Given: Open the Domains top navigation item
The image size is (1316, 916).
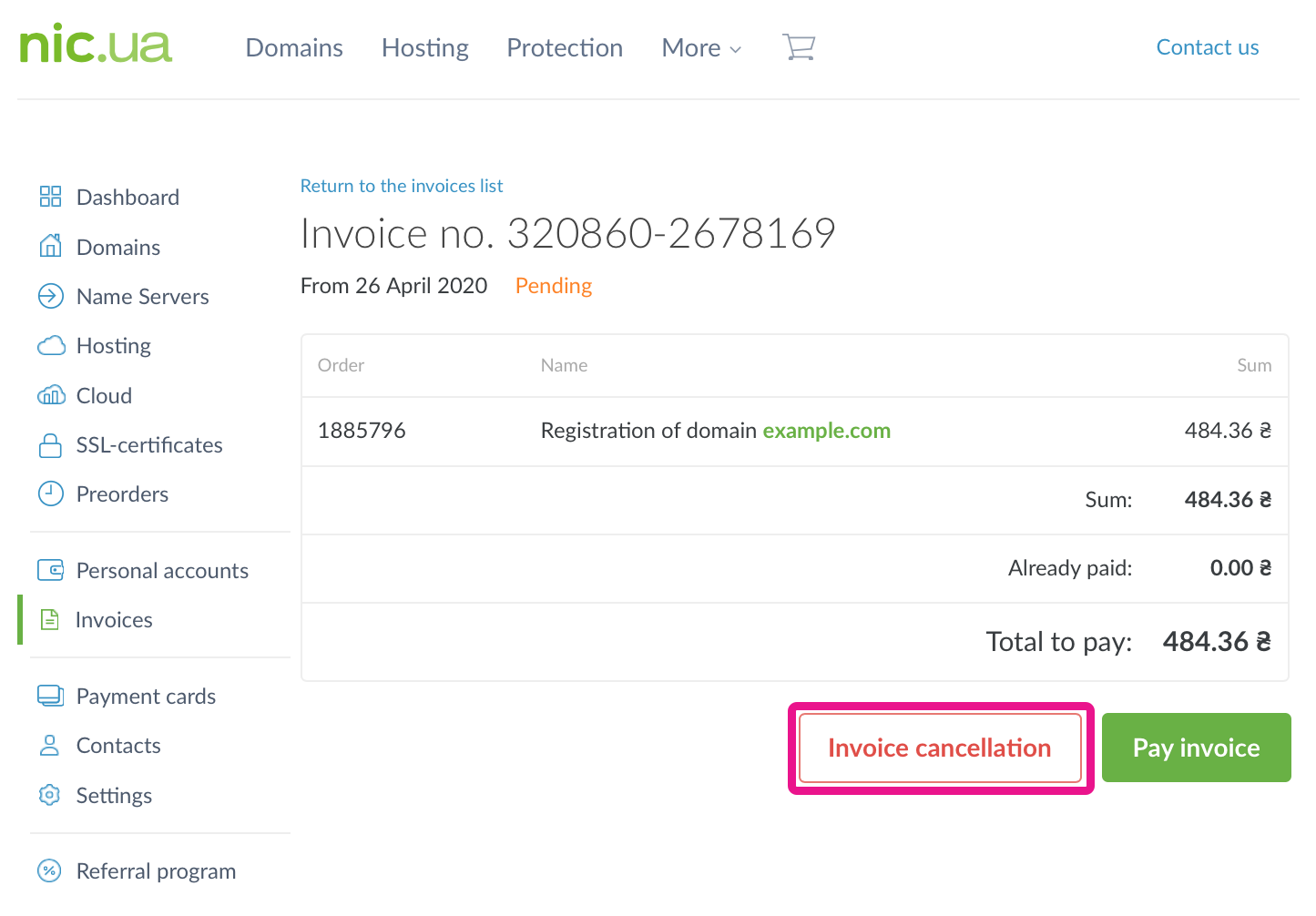Looking at the screenshot, I should pyautogui.click(x=294, y=48).
